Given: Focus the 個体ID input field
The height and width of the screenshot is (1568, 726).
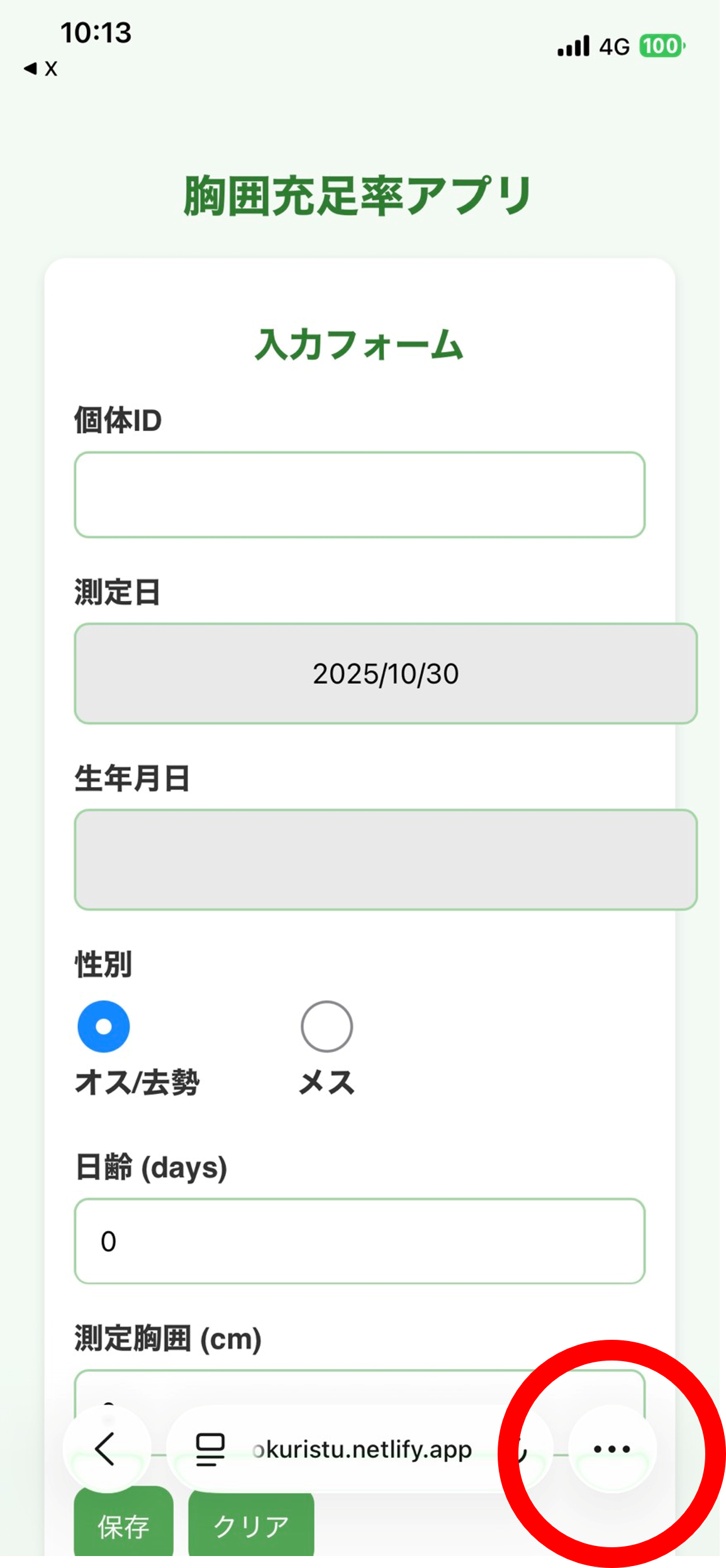Looking at the screenshot, I should point(360,495).
